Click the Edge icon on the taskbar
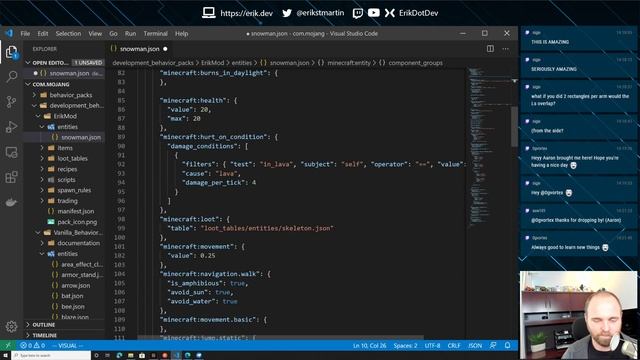The height and width of the screenshot is (360, 640). coord(119,356)
